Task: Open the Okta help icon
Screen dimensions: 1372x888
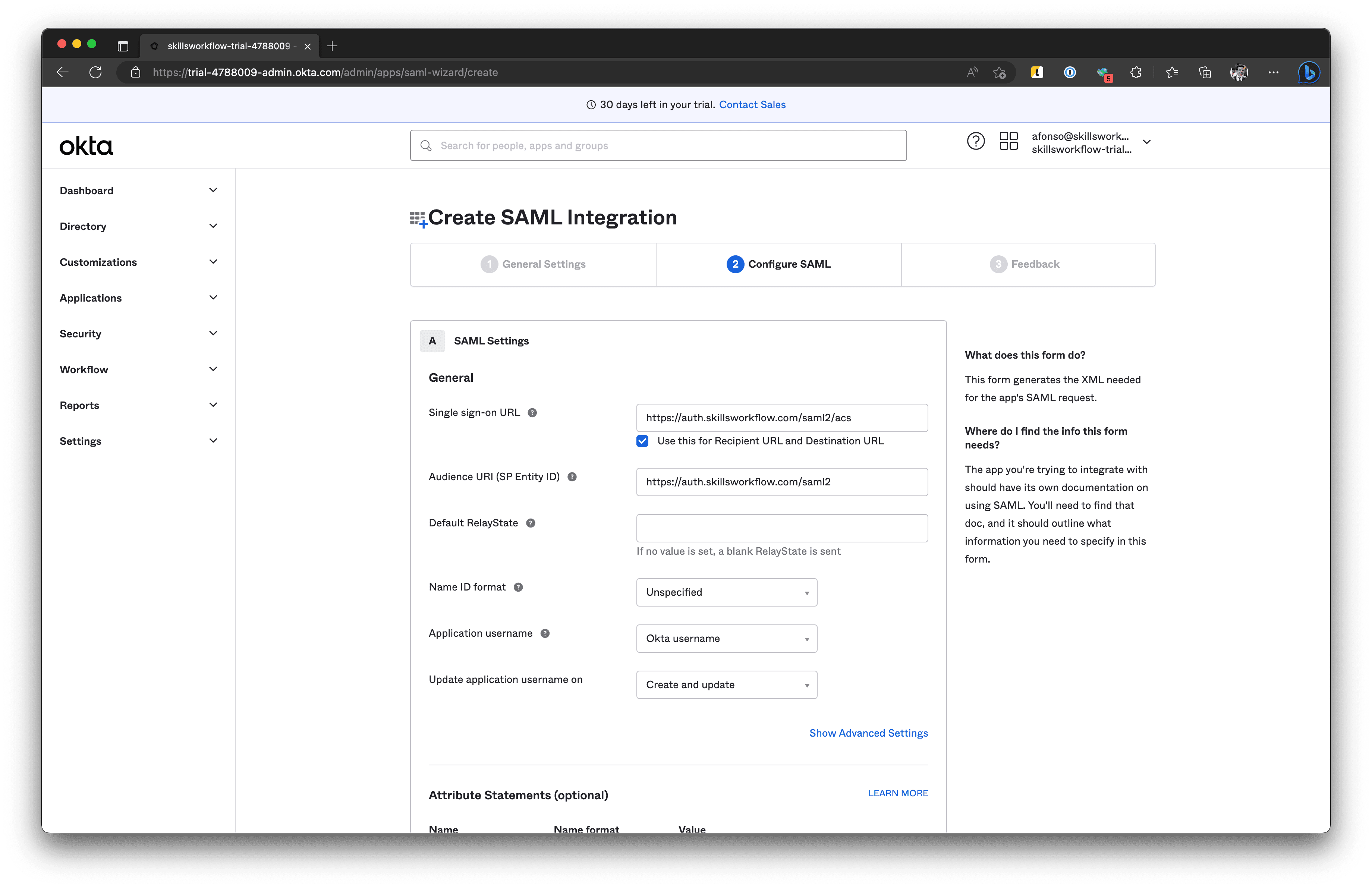Action: [975, 141]
